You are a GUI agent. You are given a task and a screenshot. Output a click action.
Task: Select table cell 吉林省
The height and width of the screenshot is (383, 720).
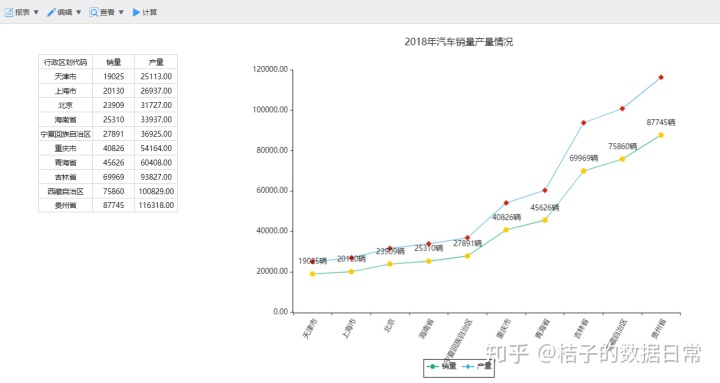tap(65, 177)
